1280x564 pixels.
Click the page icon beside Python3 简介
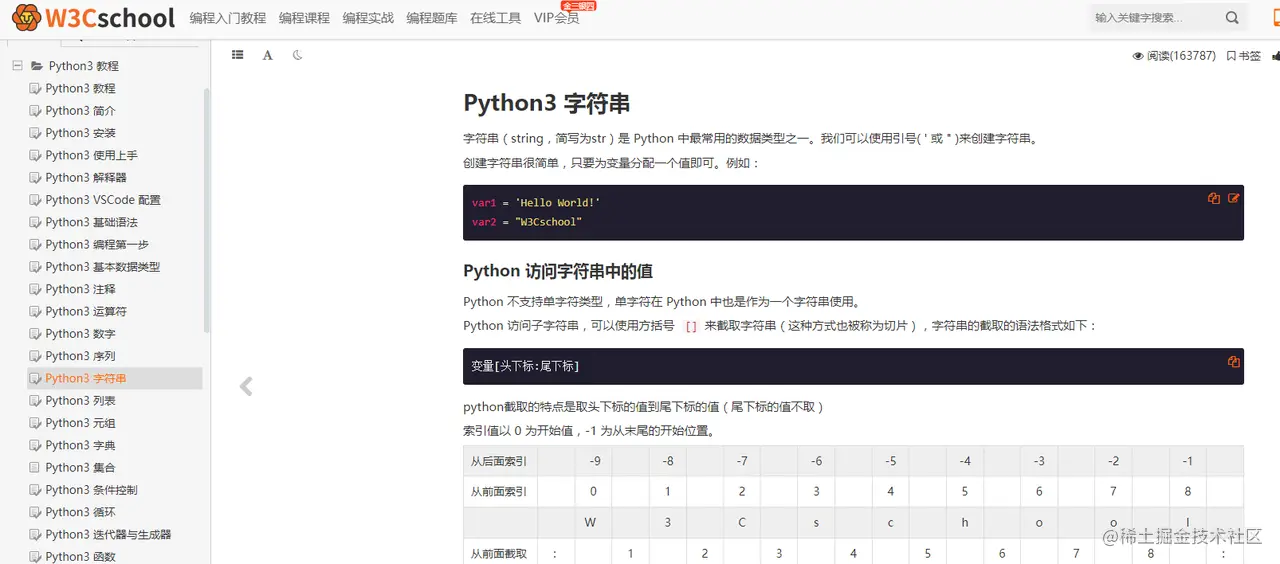(x=35, y=111)
